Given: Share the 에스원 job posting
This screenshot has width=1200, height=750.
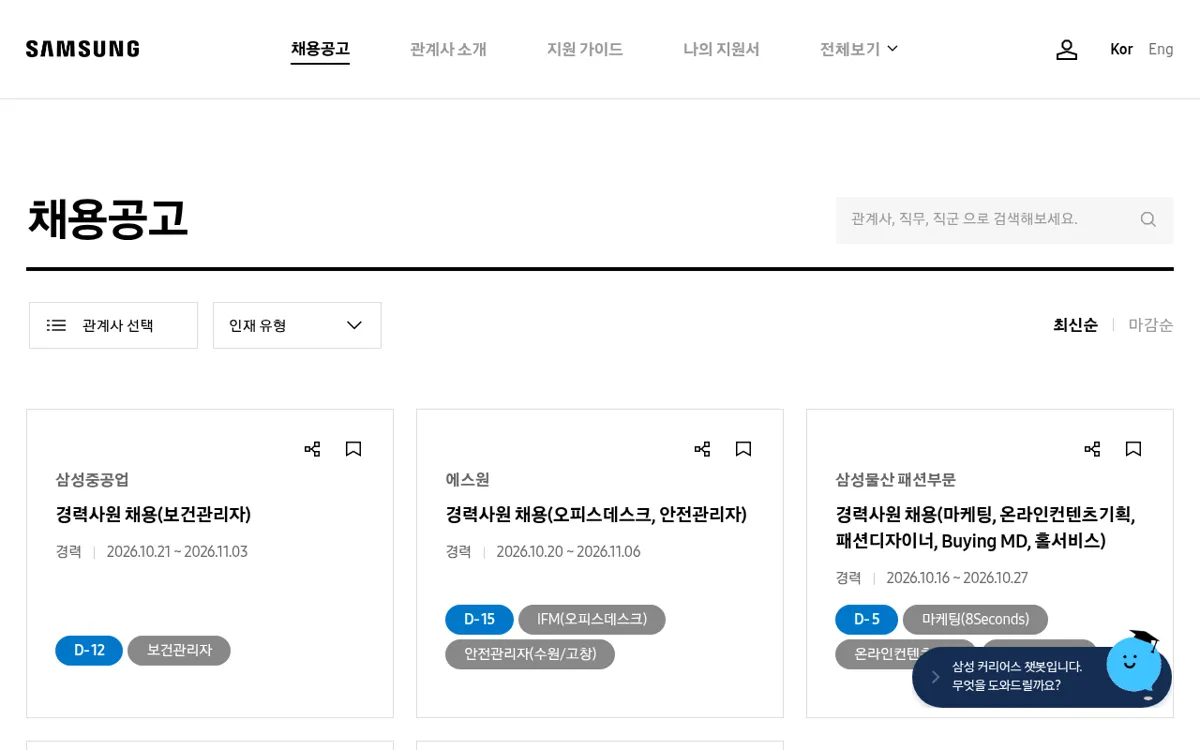Looking at the screenshot, I should (x=702, y=449).
